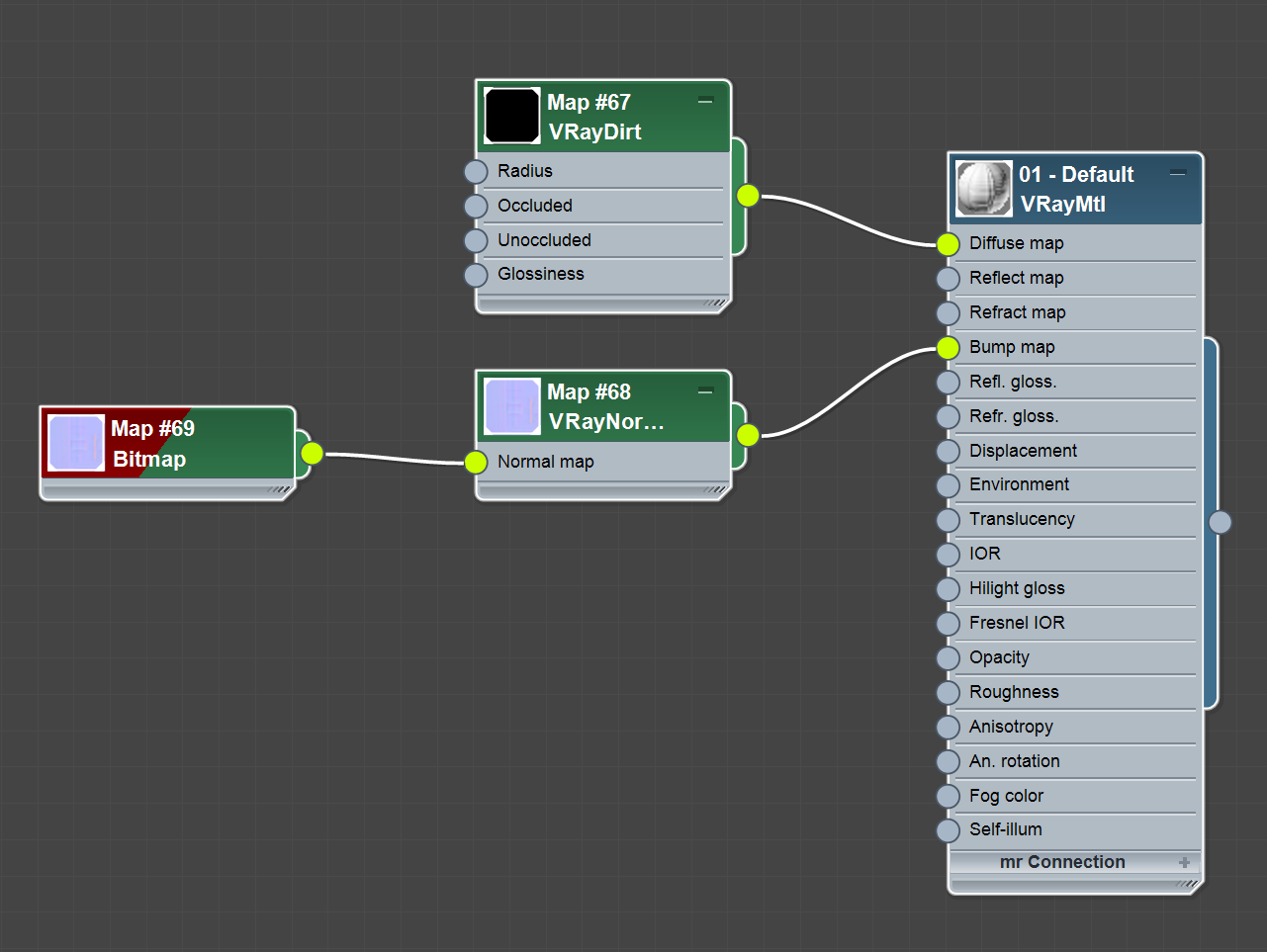
Task: Click the VRayNormalMap preview thumbnail
Action: pyautogui.click(x=512, y=406)
